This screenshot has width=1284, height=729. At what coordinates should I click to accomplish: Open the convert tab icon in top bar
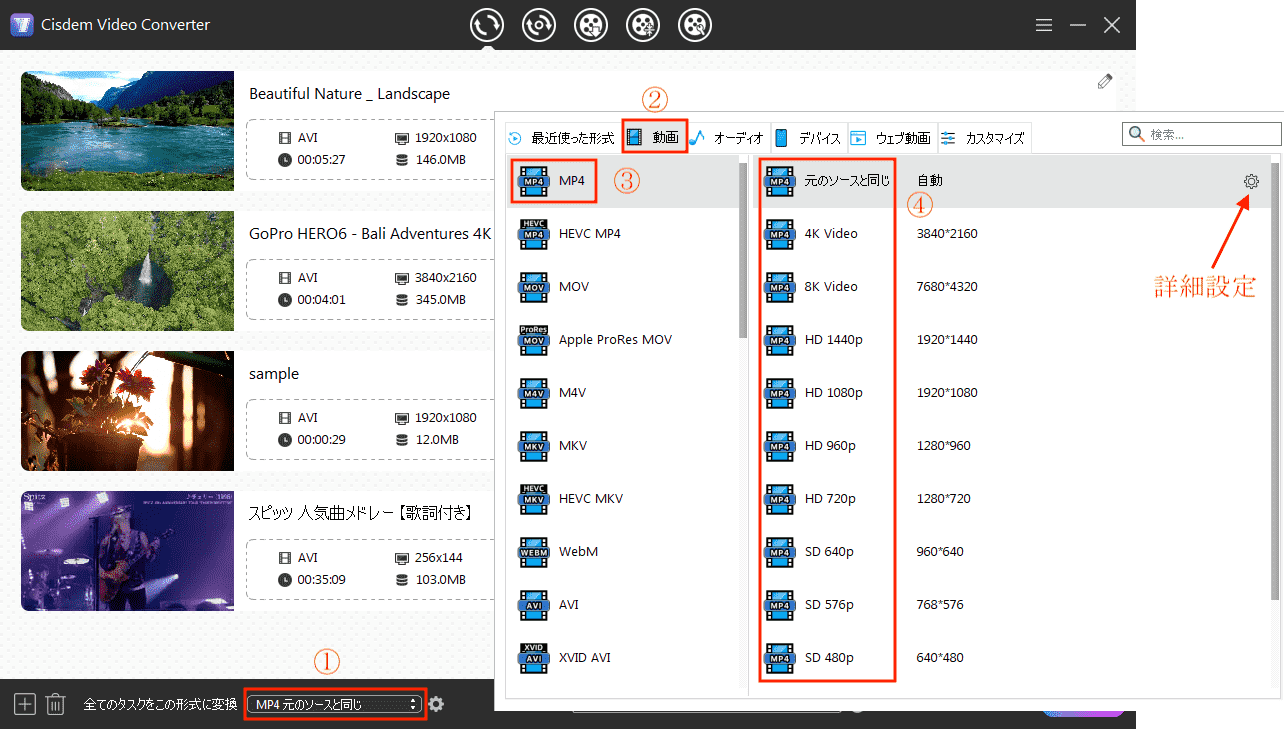(x=487, y=25)
